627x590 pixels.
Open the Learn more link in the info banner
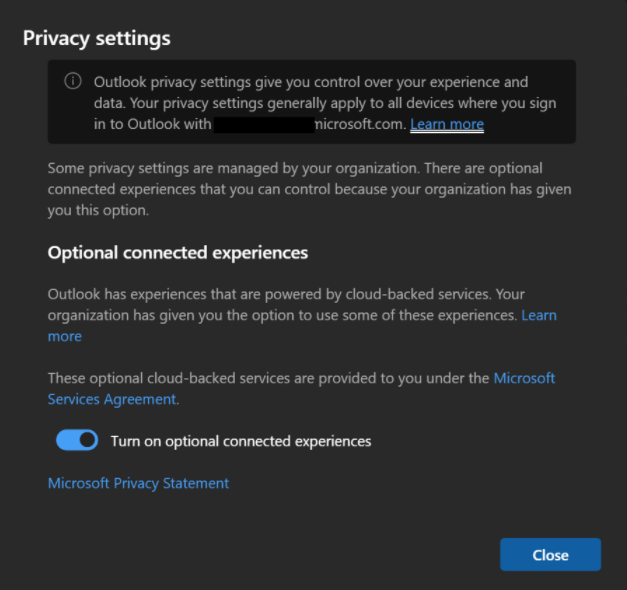446,125
